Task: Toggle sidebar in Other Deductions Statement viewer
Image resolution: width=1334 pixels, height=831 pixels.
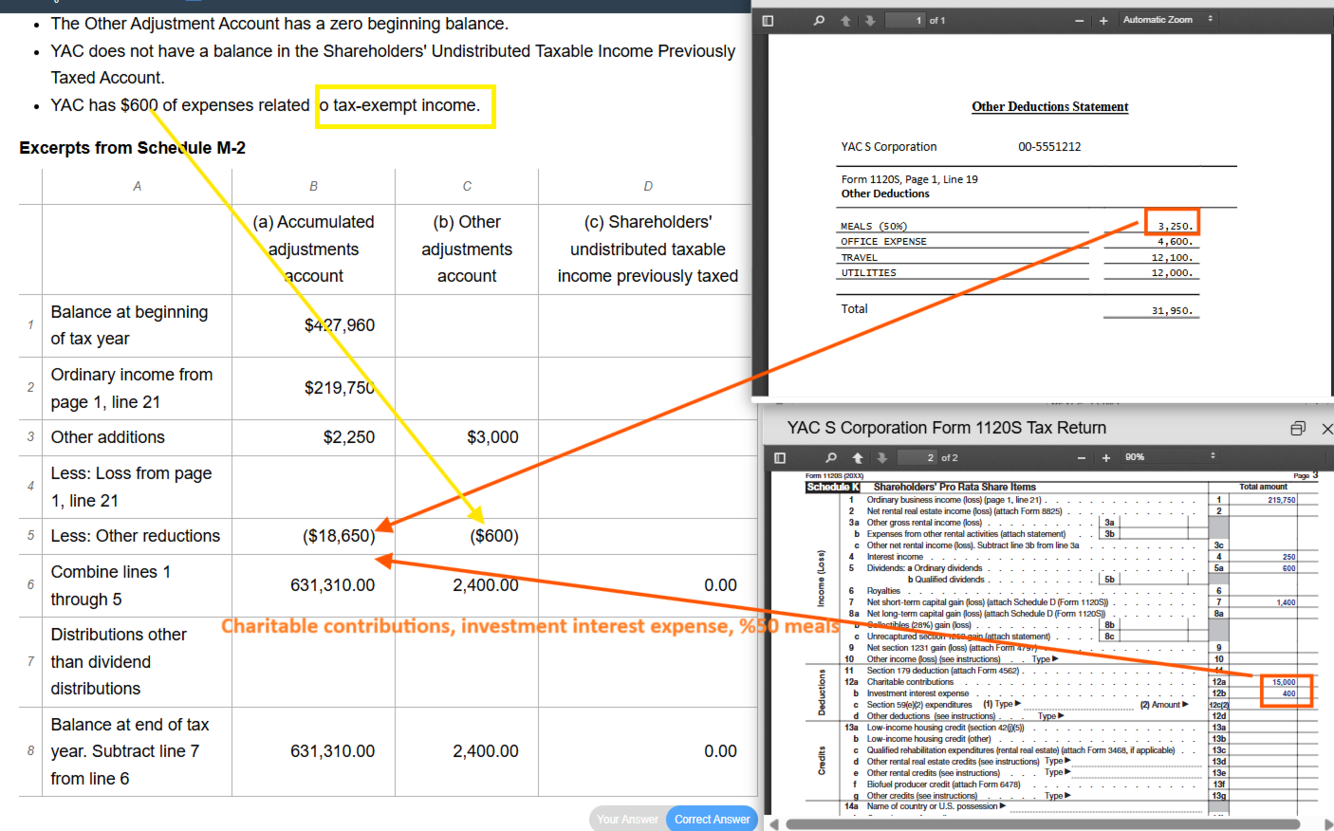Action: [768, 20]
